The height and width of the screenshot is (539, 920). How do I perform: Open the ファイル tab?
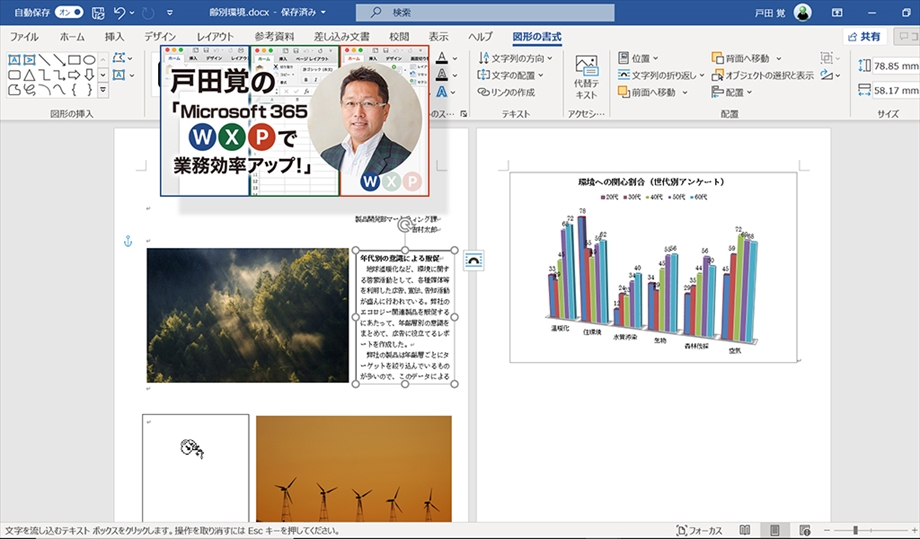pyautogui.click(x=24, y=36)
